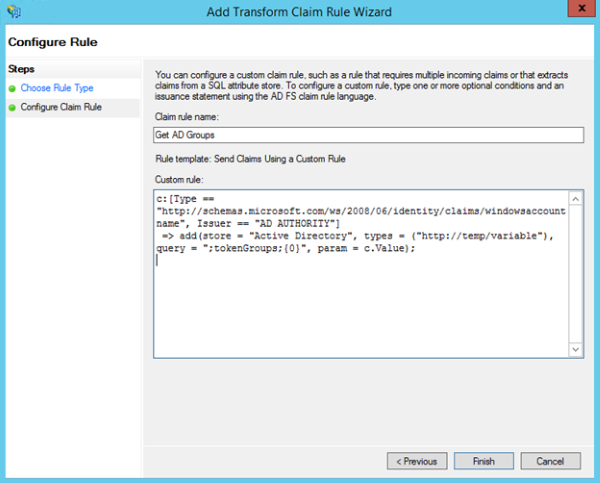This screenshot has width=600, height=483.
Task: Focus the Claim rule name field
Action: click(x=368, y=135)
